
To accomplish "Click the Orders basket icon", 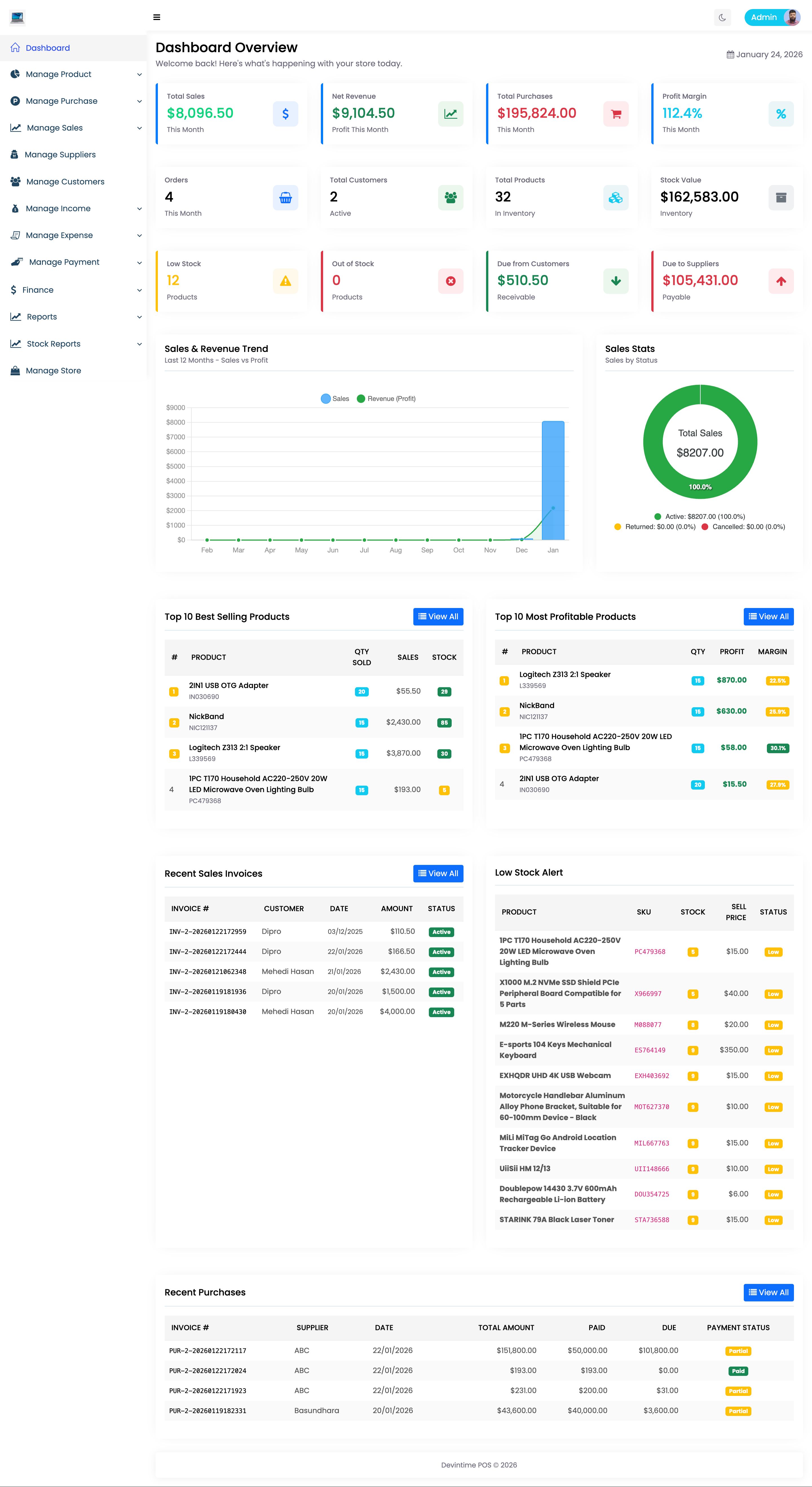I will click(x=285, y=197).
